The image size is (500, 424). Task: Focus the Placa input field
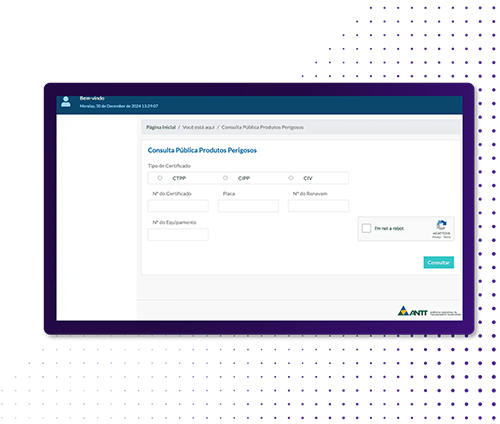point(248,206)
